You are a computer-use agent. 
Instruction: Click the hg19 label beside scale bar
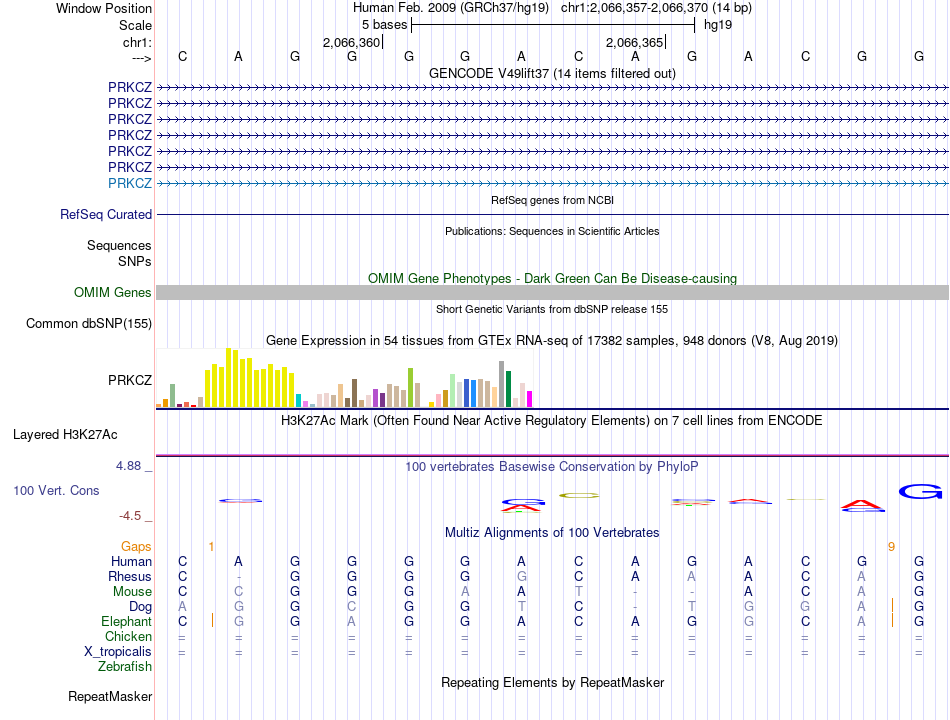pyautogui.click(x=718, y=25)
